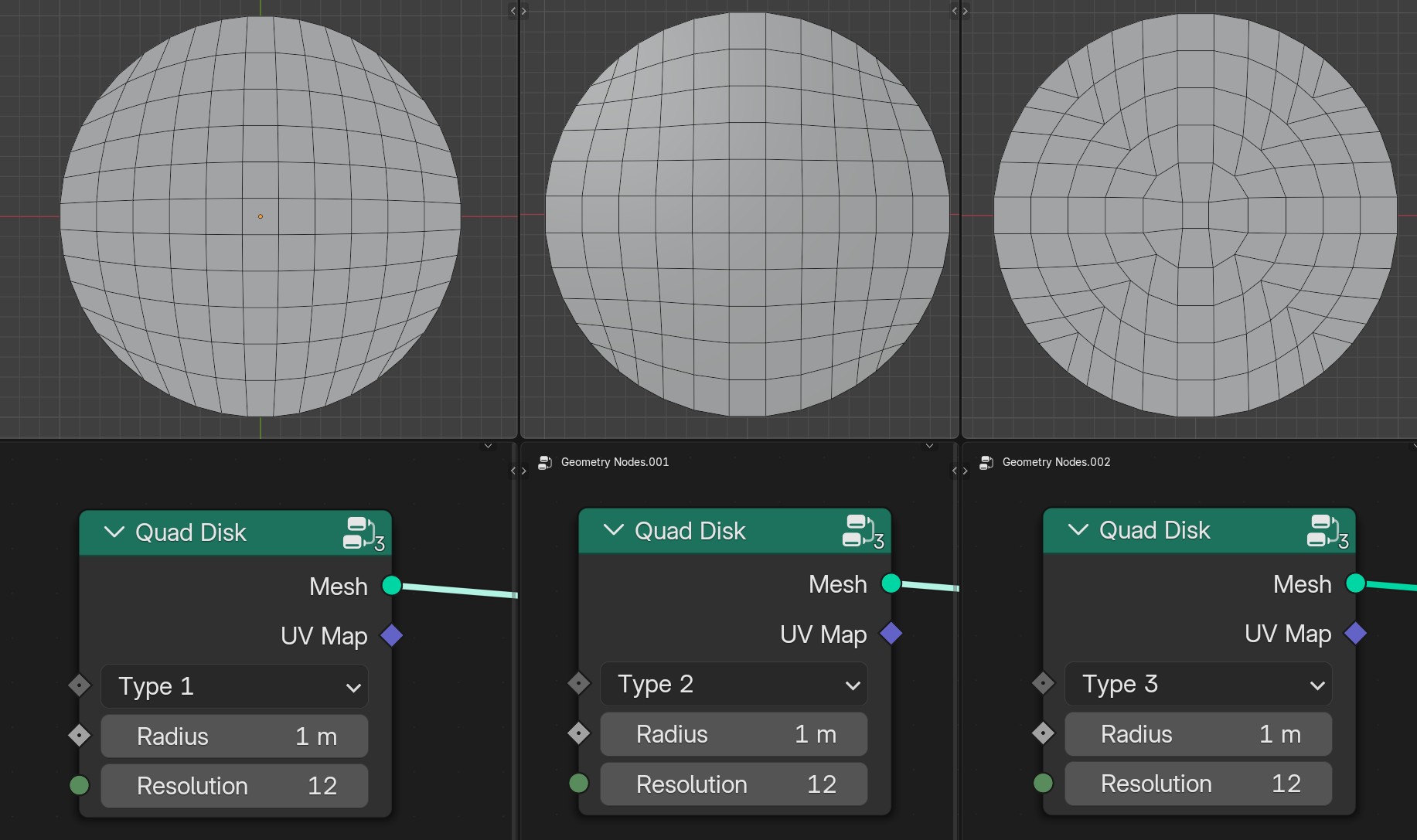Select the Geometry Nodes.001 label
This screenshot has height=840, width=1417.
pyautogui.click(x=615, y=462)
